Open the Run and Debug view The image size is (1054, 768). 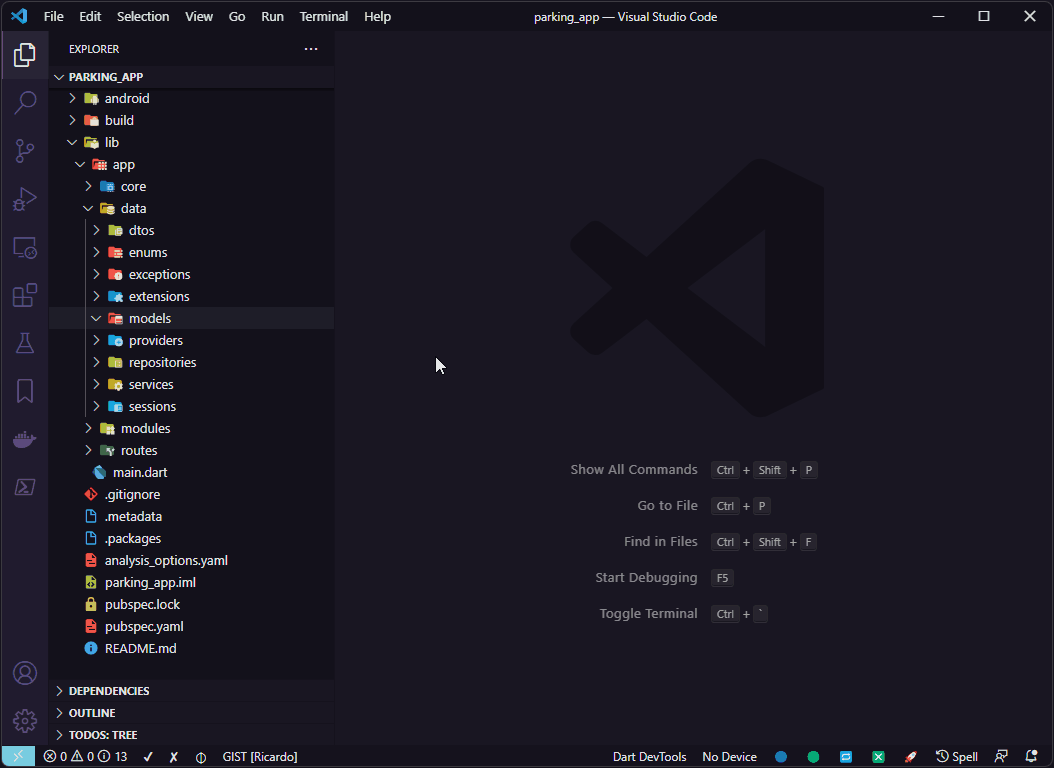pyautogui.click(x=25, y=200)
